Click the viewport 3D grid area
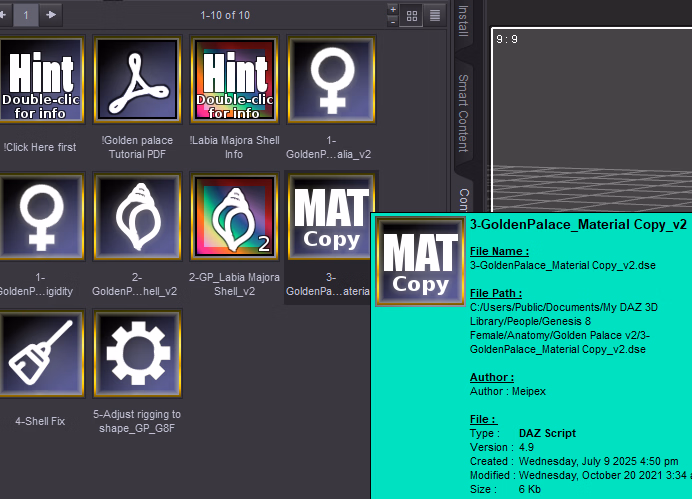Viewport: 692px width, 499px height. click(x=590, y=150)
